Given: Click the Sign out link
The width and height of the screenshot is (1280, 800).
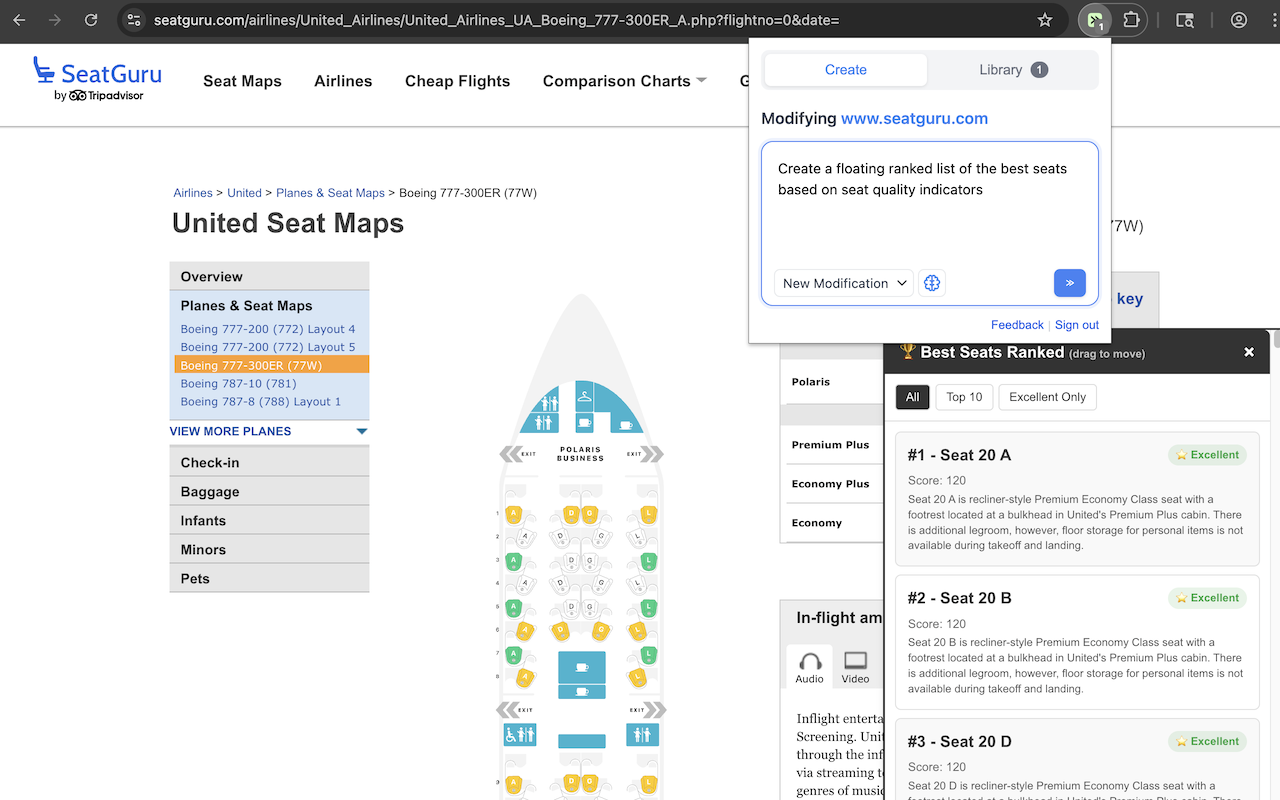Looking at the screenshot, I should [1076, 325].
